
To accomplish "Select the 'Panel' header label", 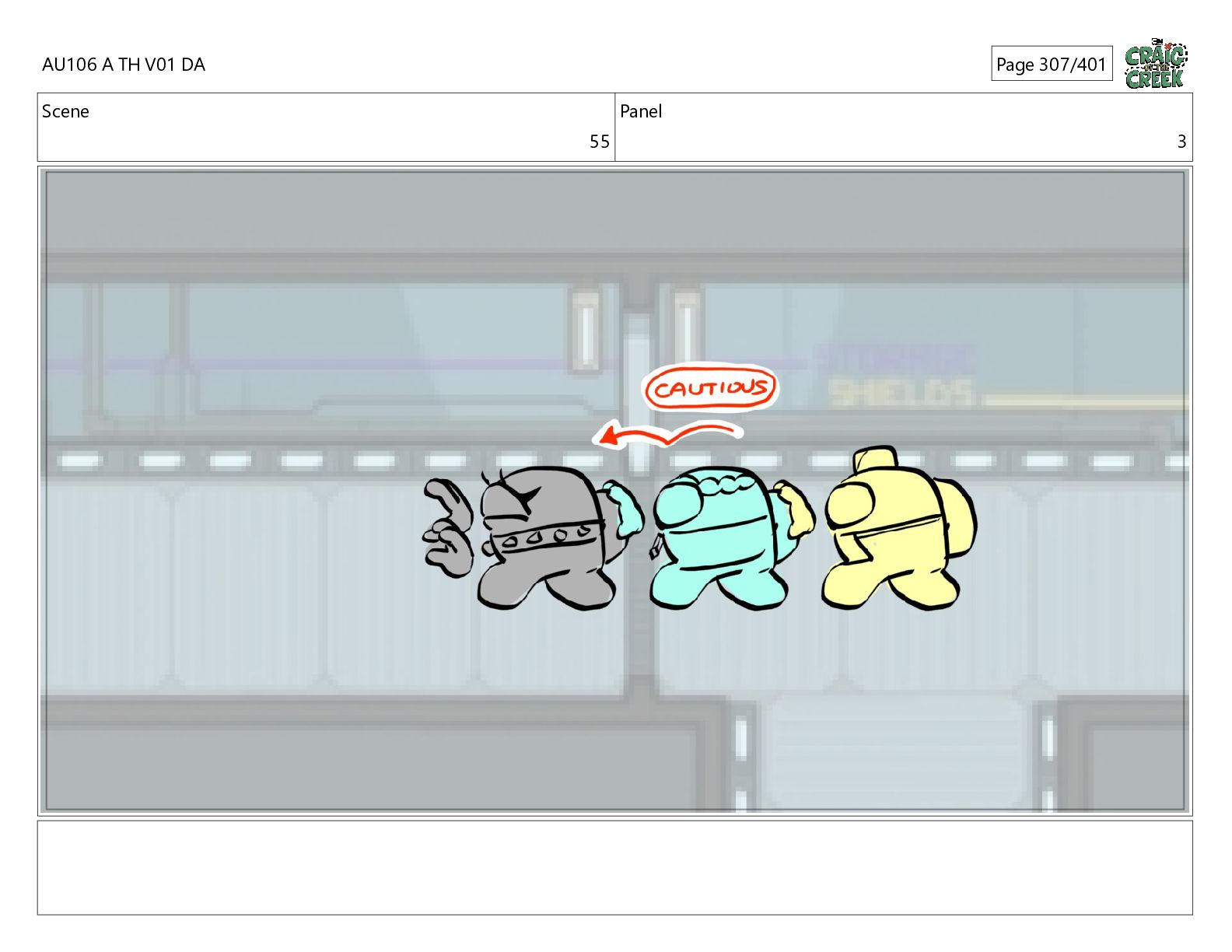I will click(x=641, y=111).
